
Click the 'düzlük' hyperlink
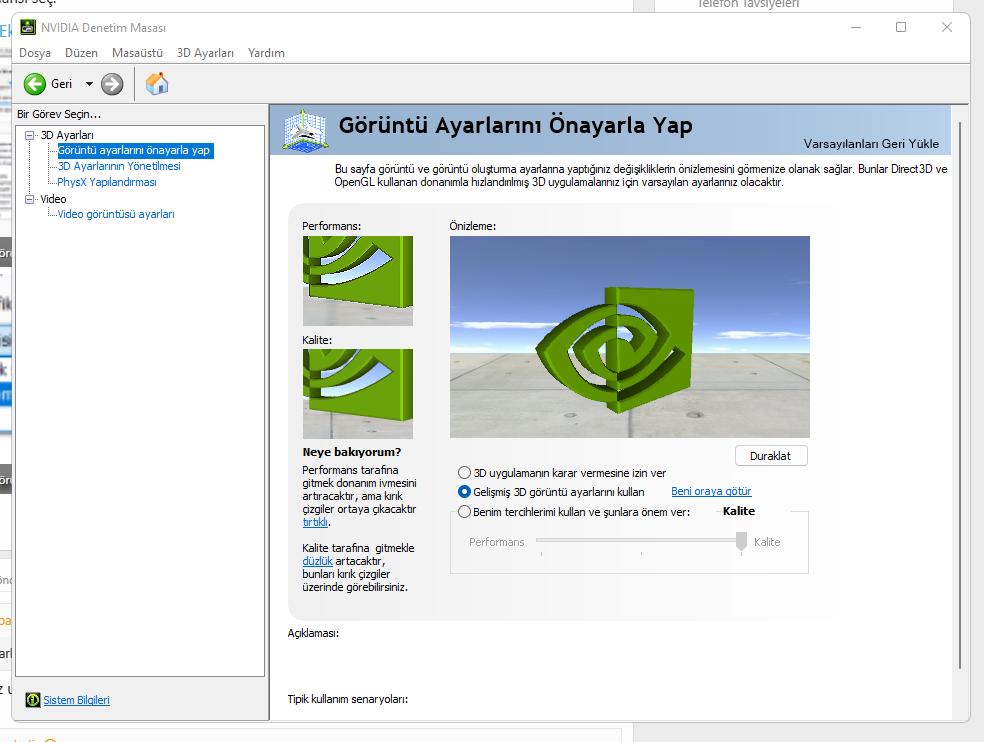pyautogui.click(x=318, y=561)
